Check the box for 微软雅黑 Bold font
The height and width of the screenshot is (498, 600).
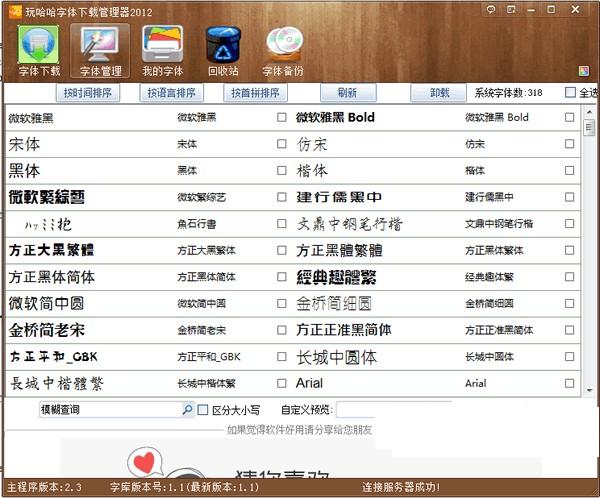[x=569, y=117]
